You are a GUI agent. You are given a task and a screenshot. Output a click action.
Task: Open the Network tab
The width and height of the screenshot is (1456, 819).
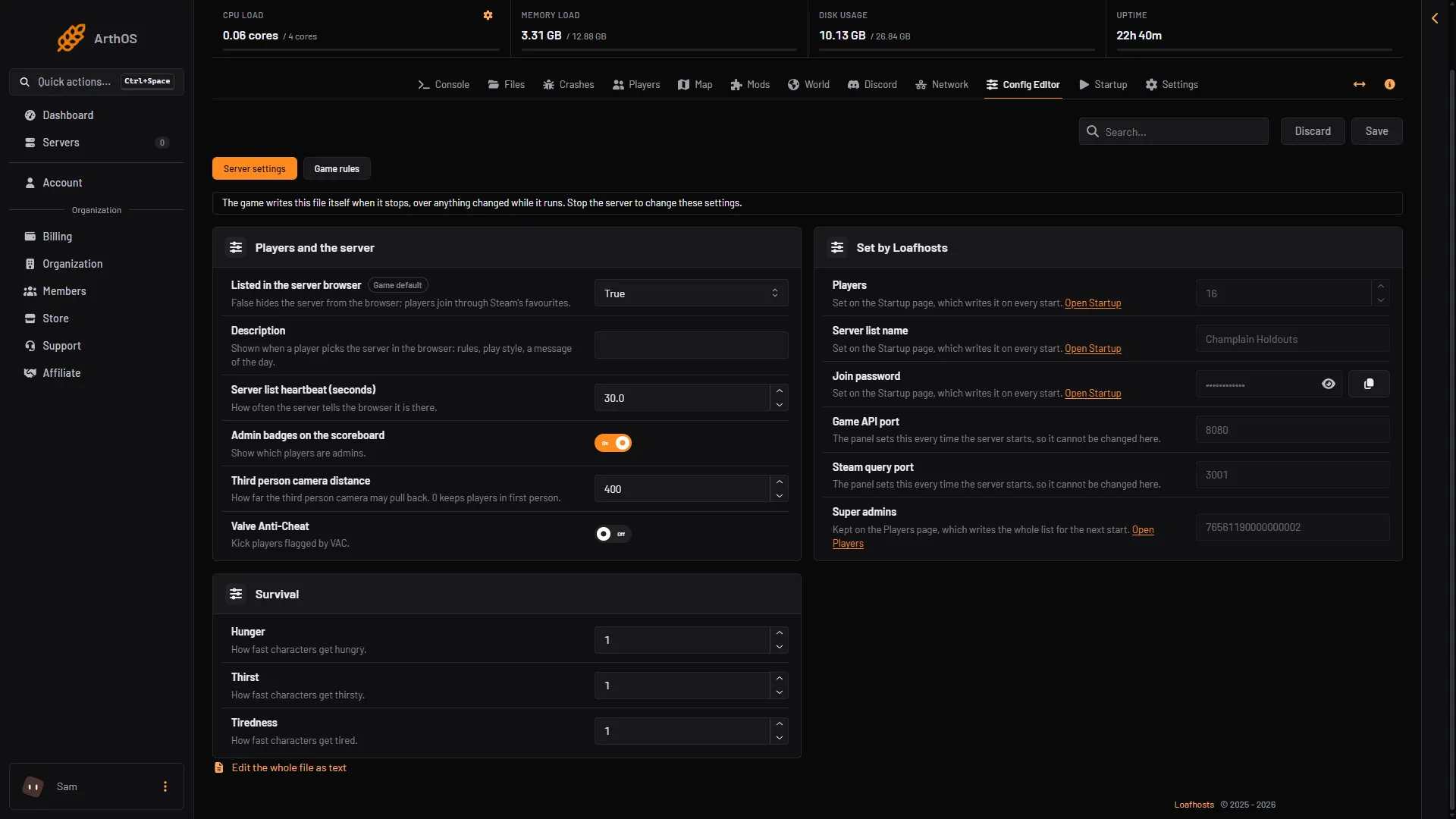[941, 84]
